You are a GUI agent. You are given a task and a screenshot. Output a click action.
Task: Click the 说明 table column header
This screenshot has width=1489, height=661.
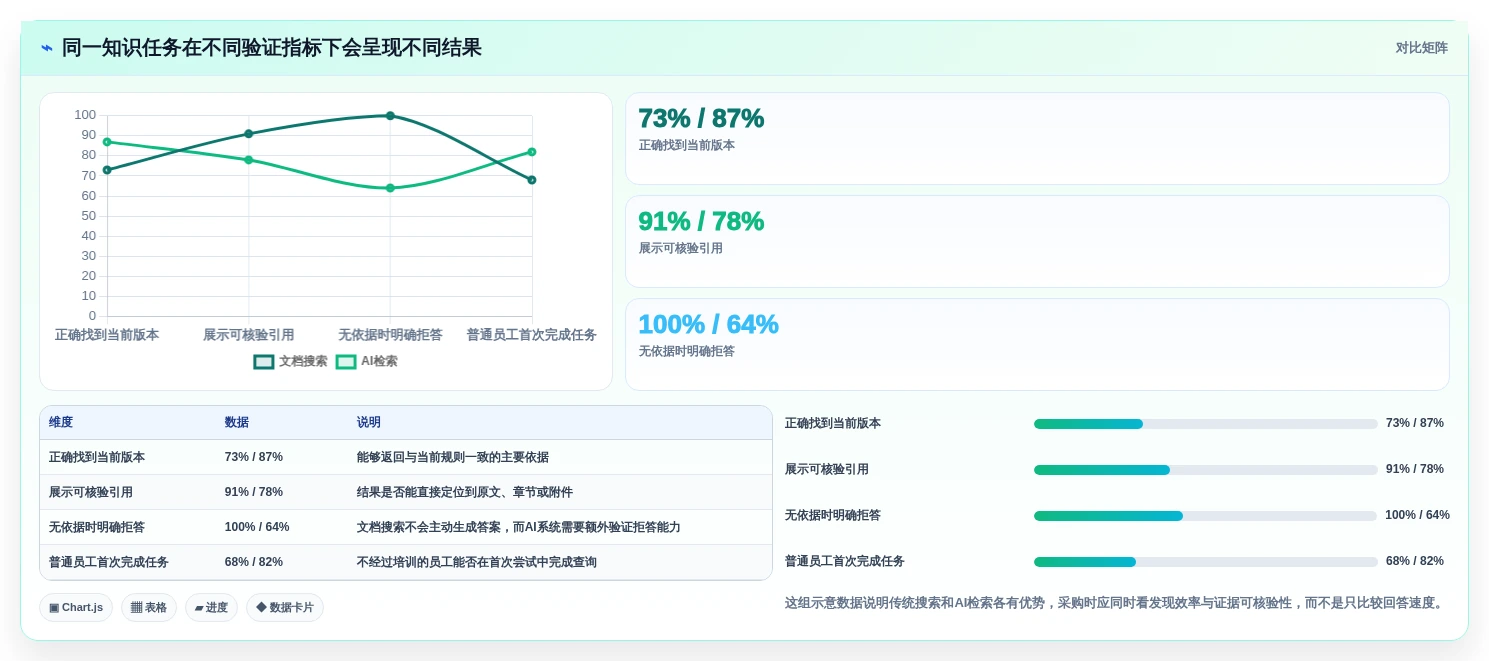(369, 423)
